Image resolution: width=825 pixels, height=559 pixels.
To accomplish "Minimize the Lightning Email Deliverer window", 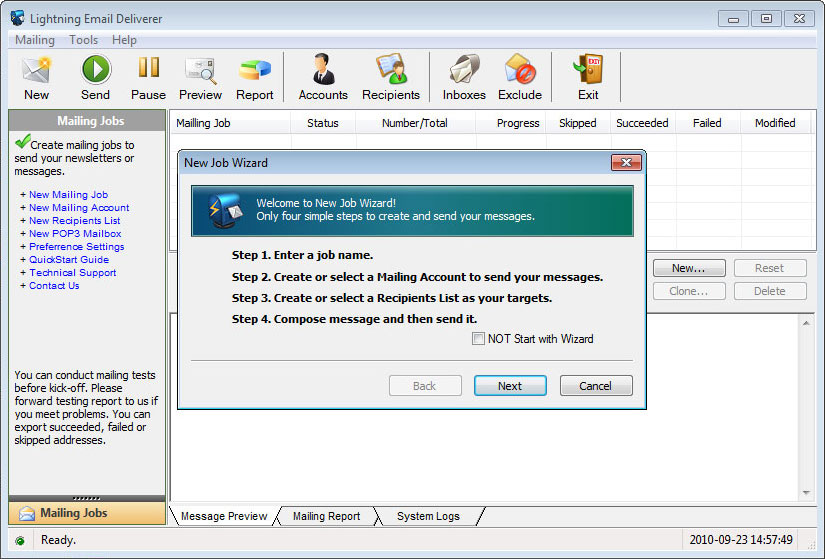I will pyautogui.click(x=733, y=19).
